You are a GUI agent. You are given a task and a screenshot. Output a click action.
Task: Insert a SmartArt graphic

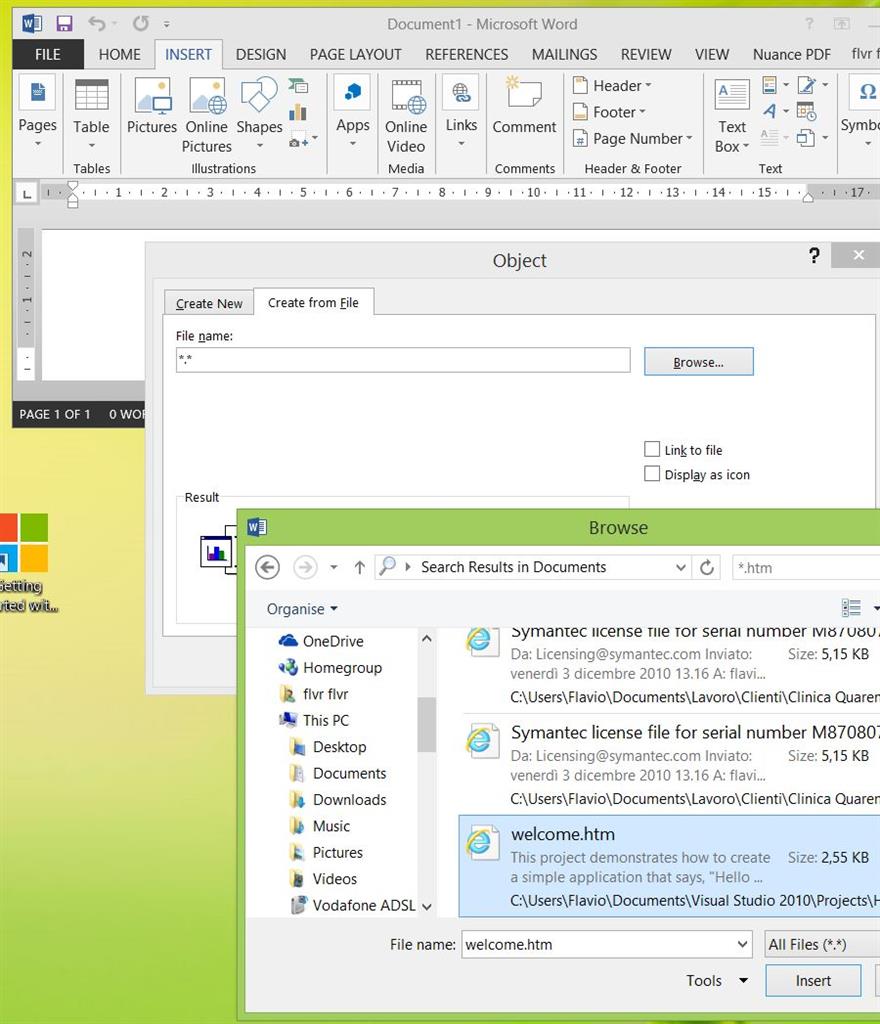pos(298,86)
